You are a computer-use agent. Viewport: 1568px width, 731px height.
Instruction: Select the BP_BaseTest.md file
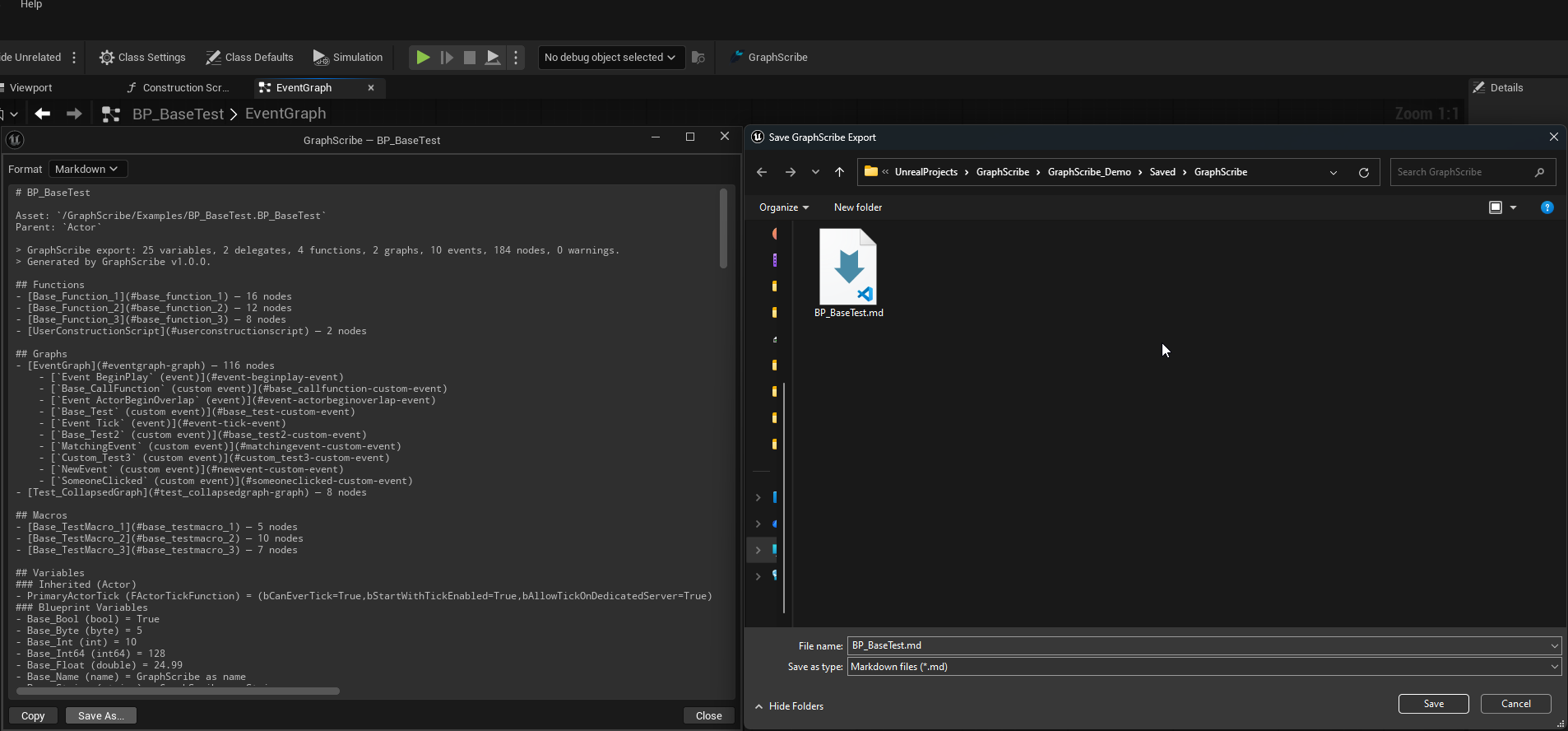(848, 273)
